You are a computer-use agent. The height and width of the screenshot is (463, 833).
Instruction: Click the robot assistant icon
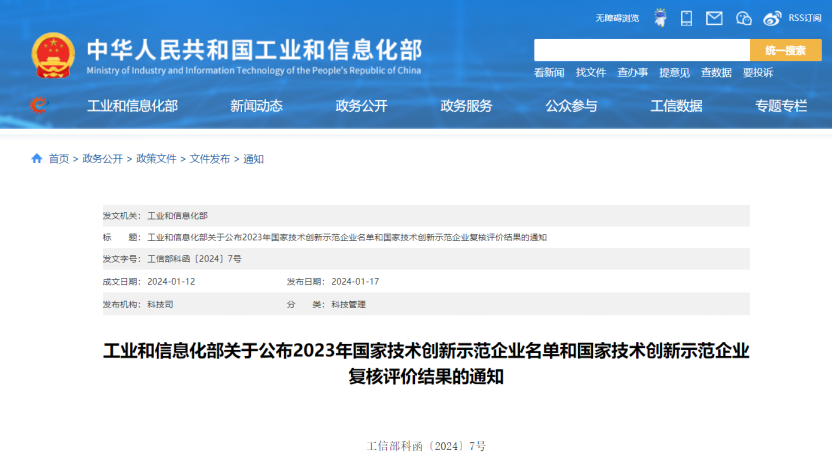tap(660, 18)
